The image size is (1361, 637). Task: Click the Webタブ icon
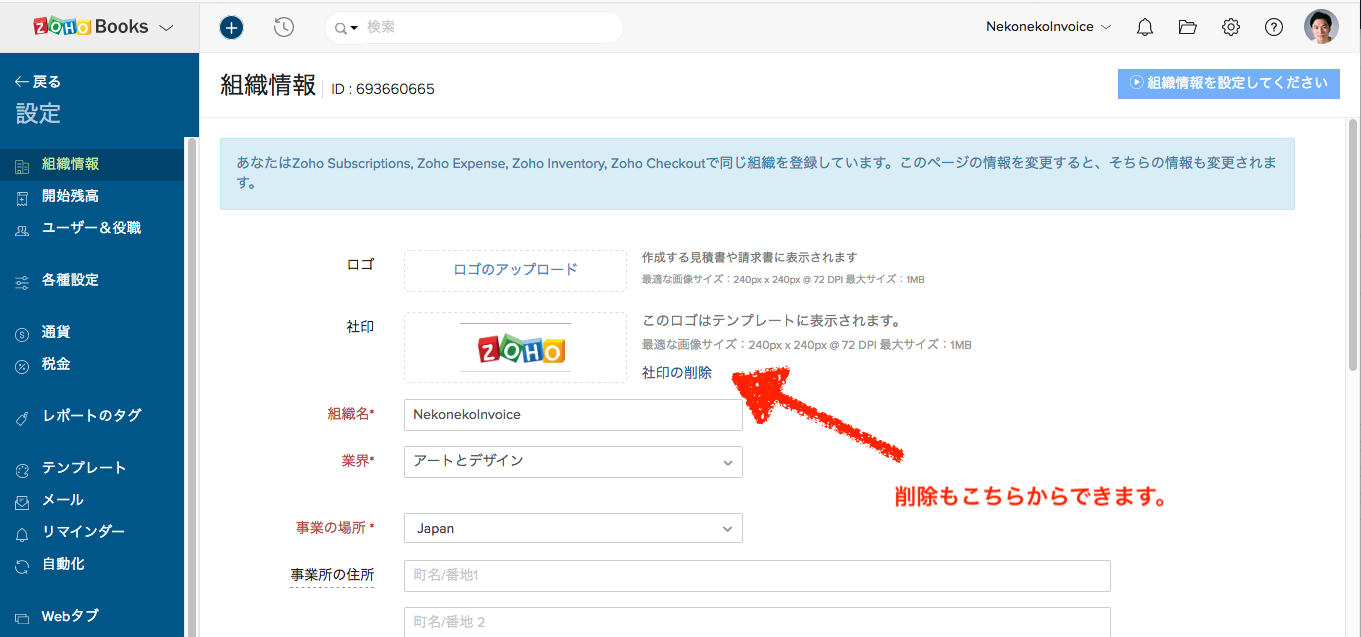coord(22,617)
